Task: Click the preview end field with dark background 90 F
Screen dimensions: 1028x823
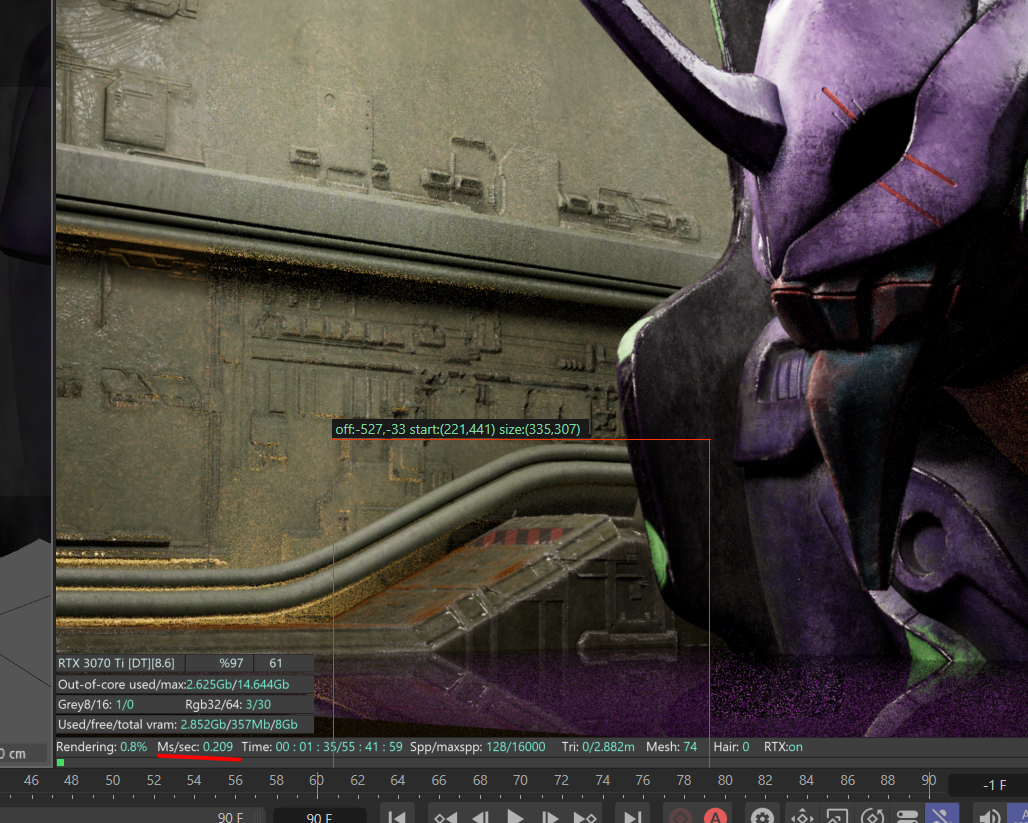Action: click(319, 817)
